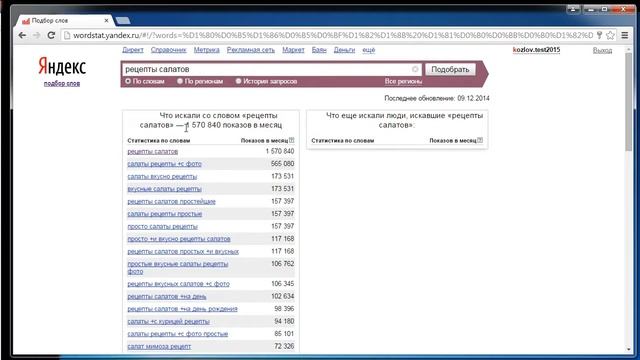The height and width of the screenshot is (360, 640).
Task: Clear the search field with the X icon
Action: click(415, 69)
